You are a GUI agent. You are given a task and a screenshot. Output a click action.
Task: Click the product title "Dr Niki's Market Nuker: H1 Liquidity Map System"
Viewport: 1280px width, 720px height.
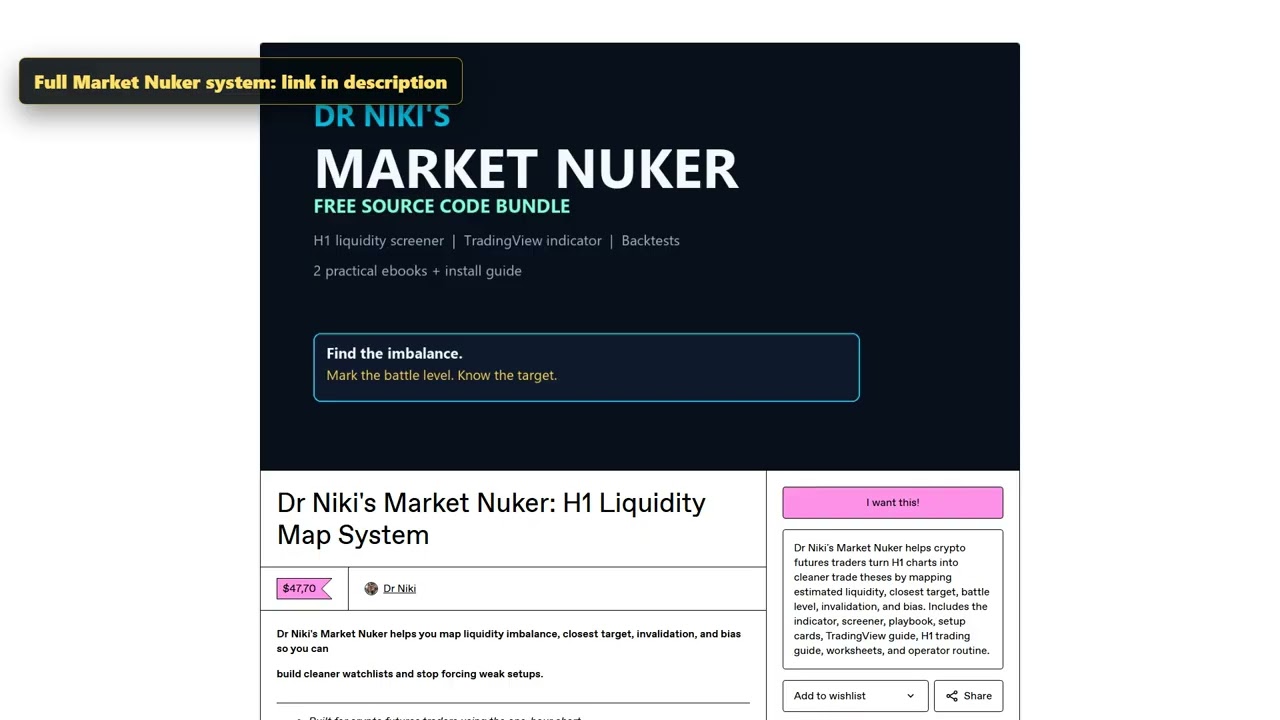[491, 518]
